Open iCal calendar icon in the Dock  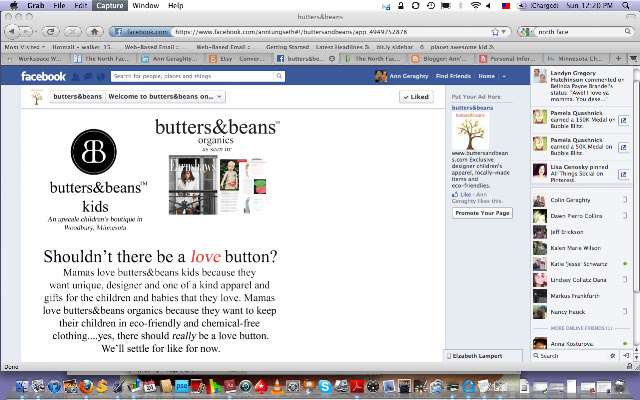[x=149, y=386]
